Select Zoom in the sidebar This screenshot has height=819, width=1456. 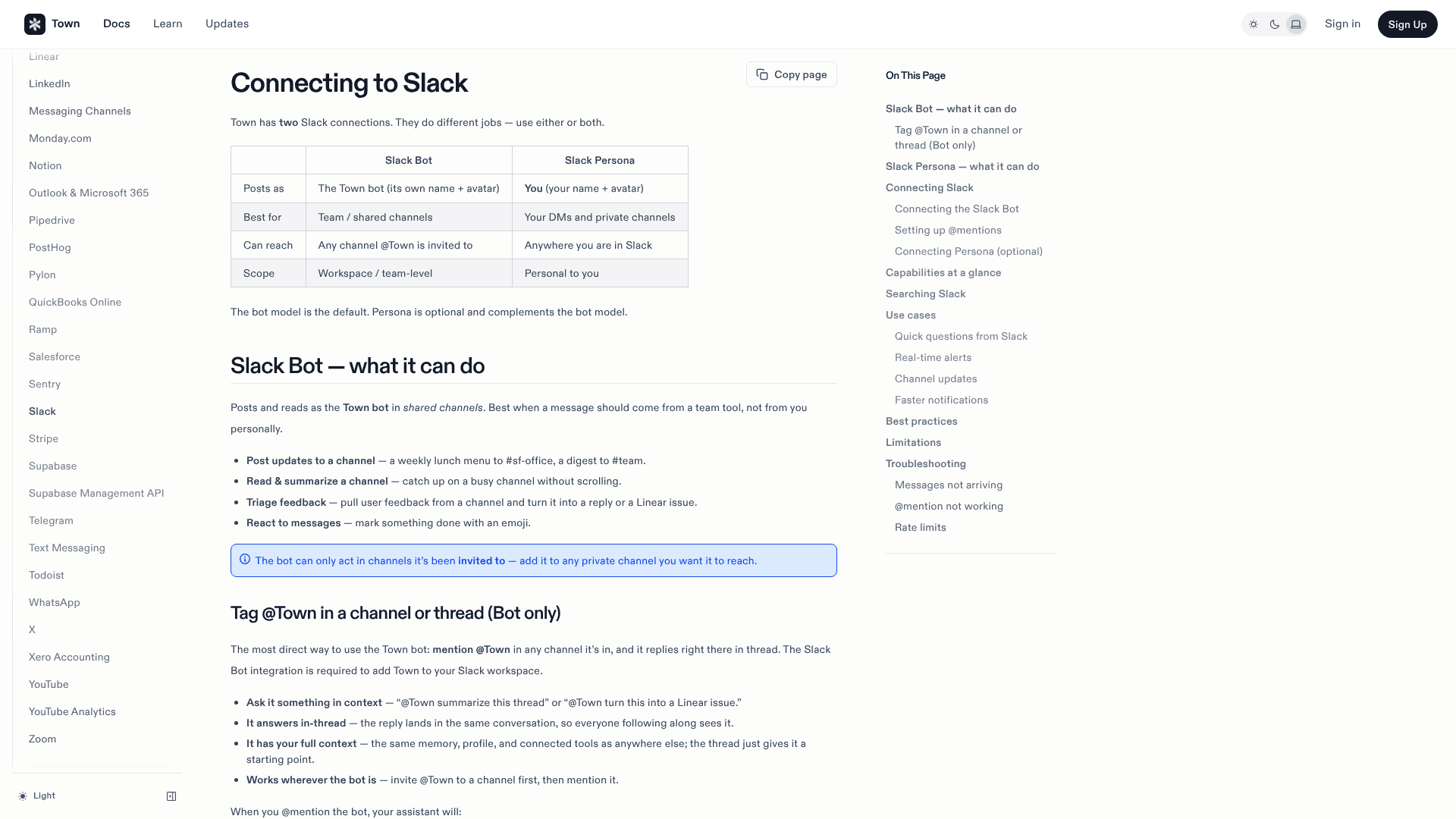tap(42, 739)
